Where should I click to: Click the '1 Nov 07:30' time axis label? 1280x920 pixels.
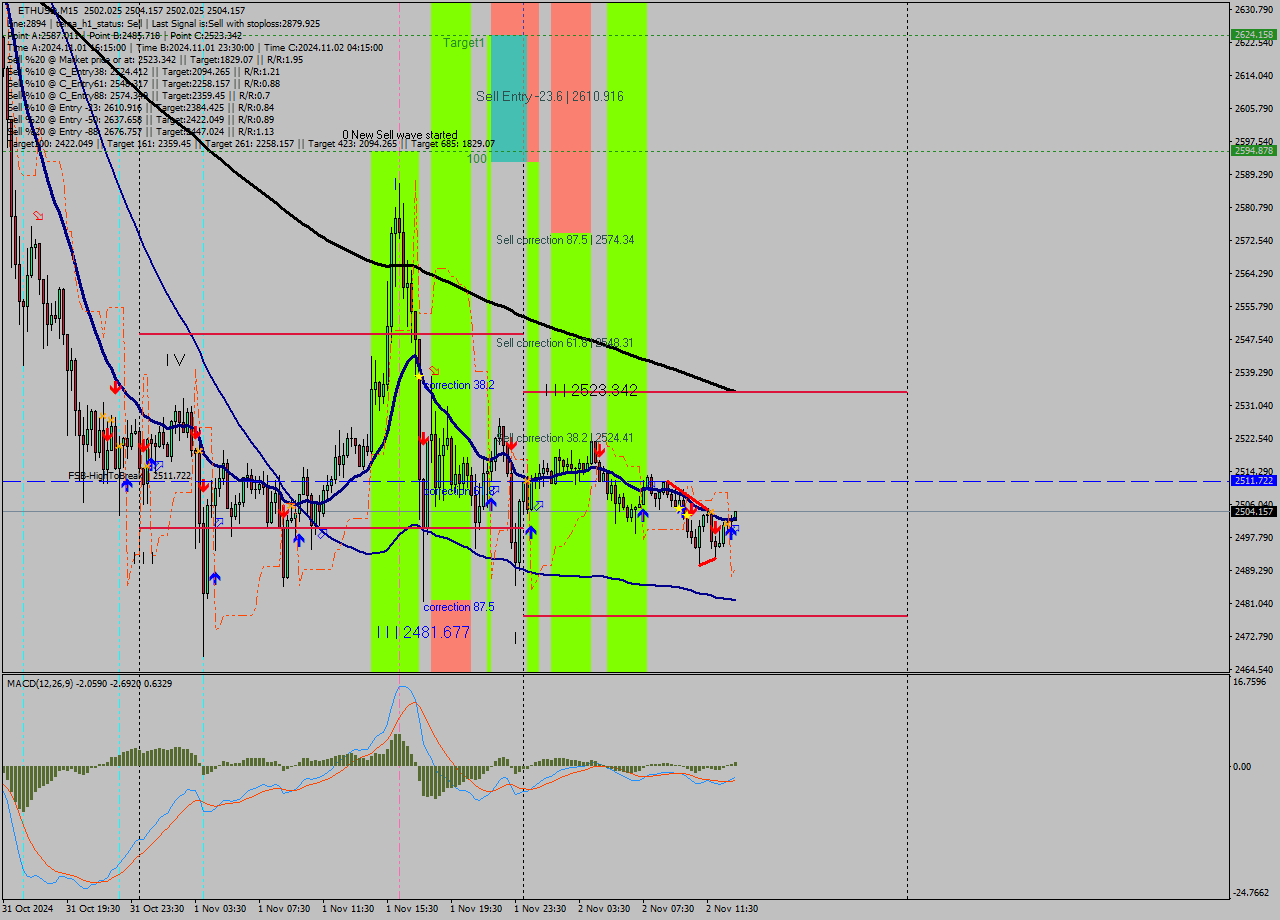pos(284,909)
